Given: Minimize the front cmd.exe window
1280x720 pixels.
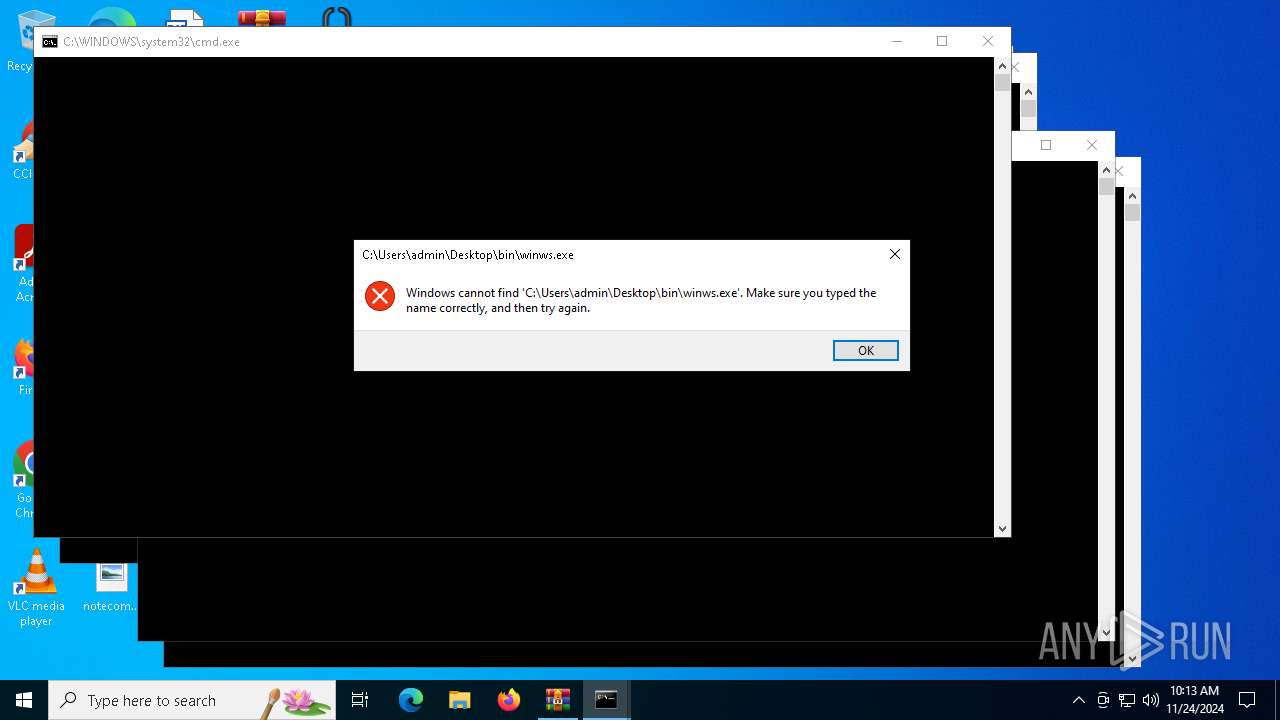Looking at the screenshot, I should (x=896, y=41).
